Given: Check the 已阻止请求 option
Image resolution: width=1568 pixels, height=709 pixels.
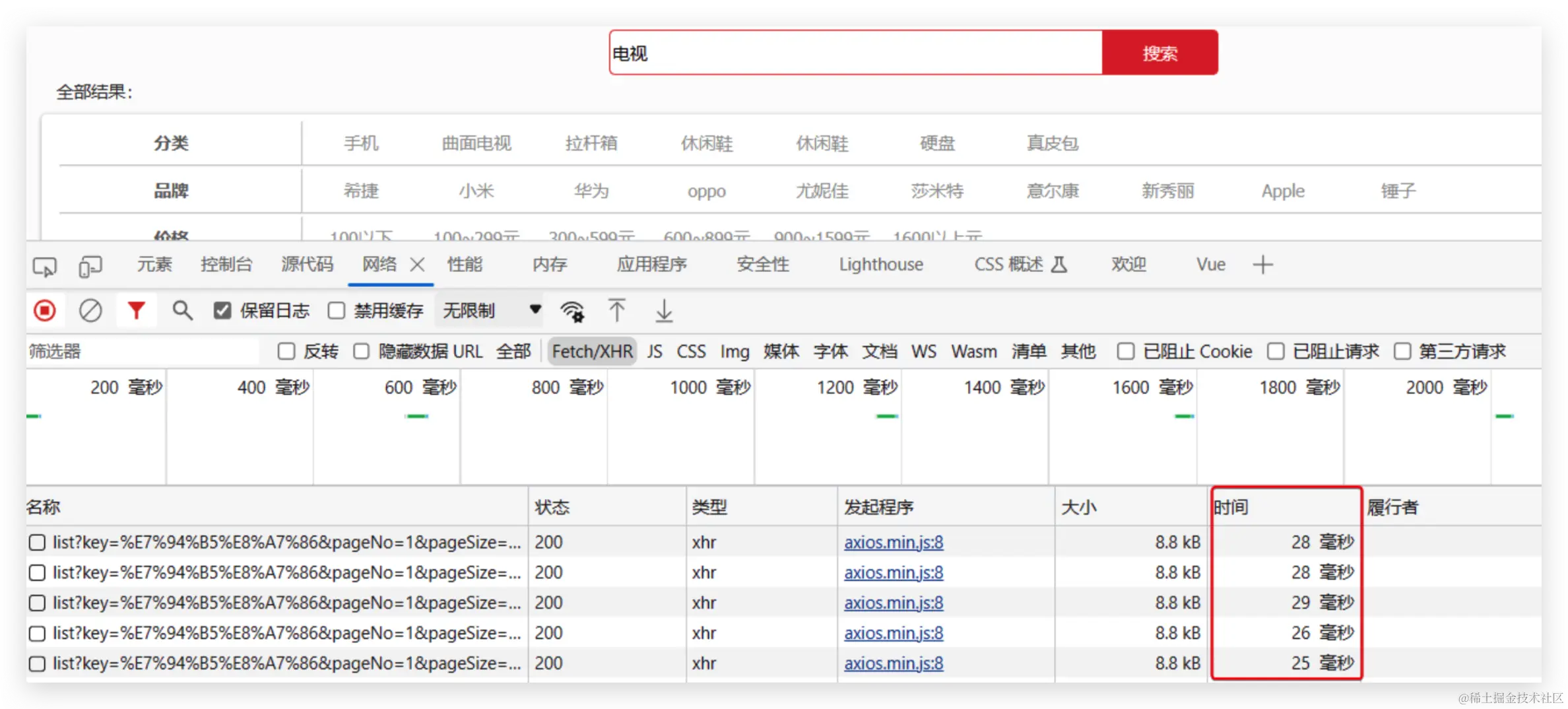Looking at the screenshot, I should (x=1276, y=351).
